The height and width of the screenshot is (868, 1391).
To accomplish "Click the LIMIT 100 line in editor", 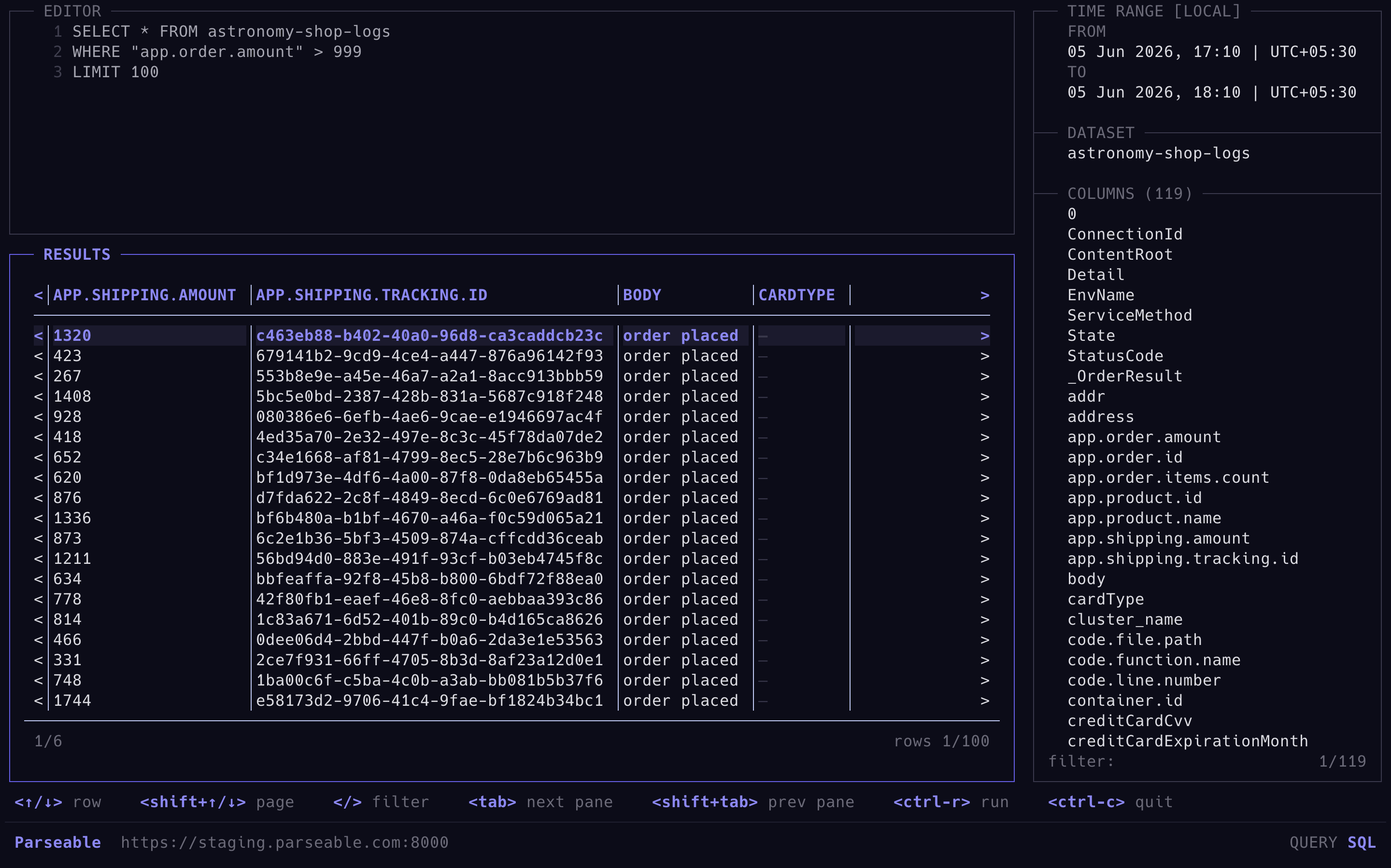I will click(x=115, y=72).
